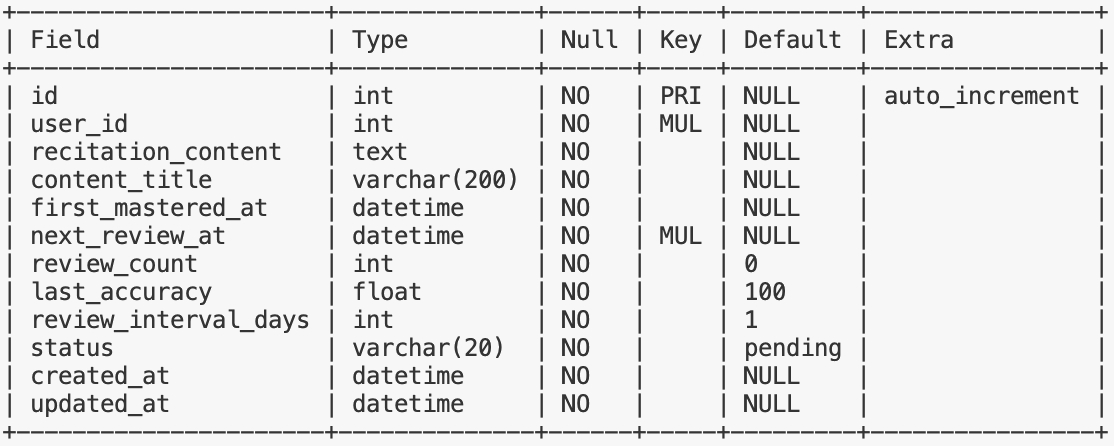The height and width of the screenshot is (446, 1114).
Task: Select the 'updated_at' field name
Action: point(100,404)
